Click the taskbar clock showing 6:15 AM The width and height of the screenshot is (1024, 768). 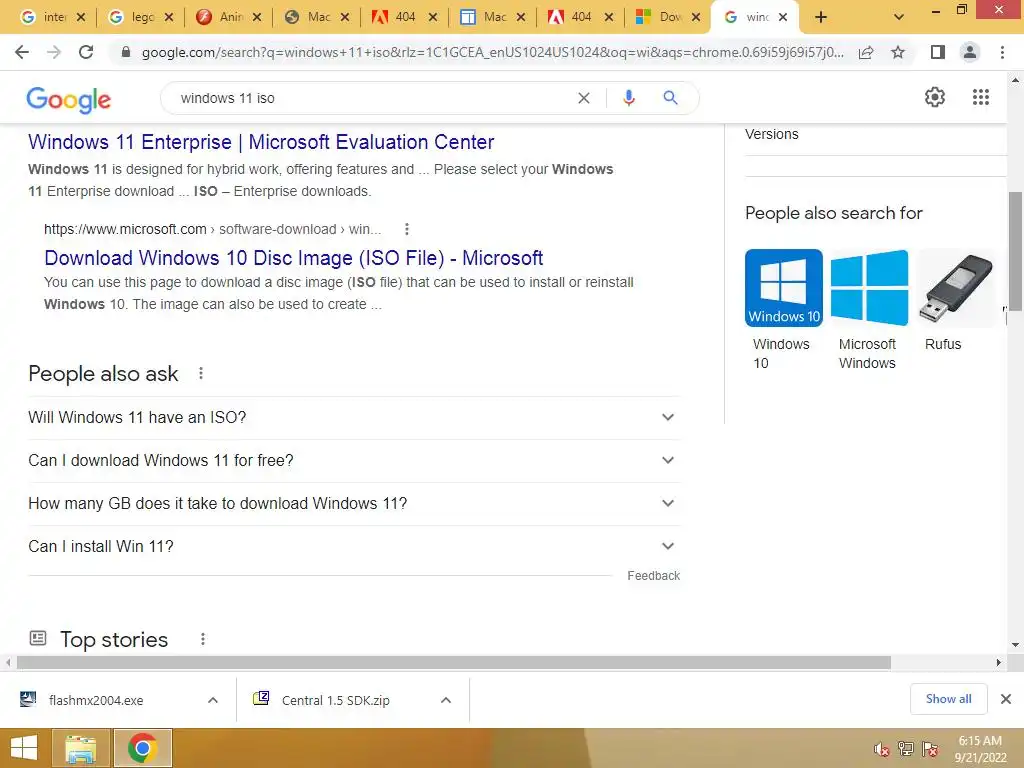(x=980, y=748)
